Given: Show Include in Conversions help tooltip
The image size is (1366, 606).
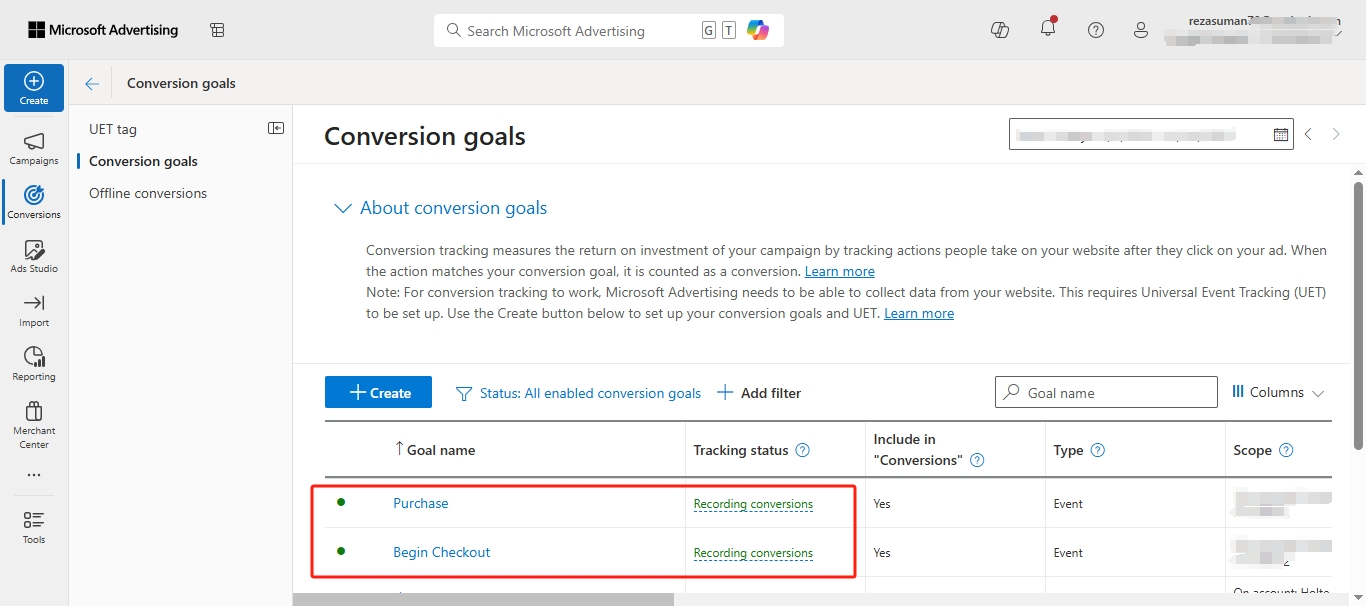Looking at the screenshot, I should (x=977, y=460).
